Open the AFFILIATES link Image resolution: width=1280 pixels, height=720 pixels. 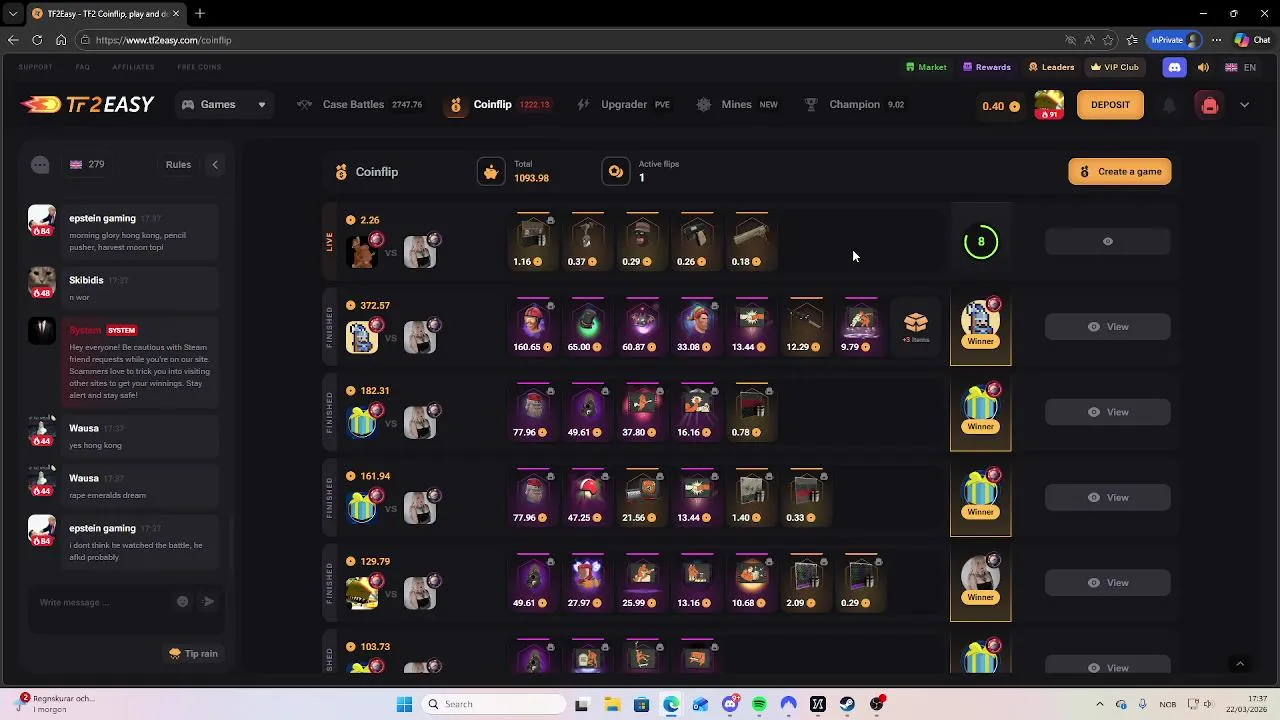pos(133,67)
